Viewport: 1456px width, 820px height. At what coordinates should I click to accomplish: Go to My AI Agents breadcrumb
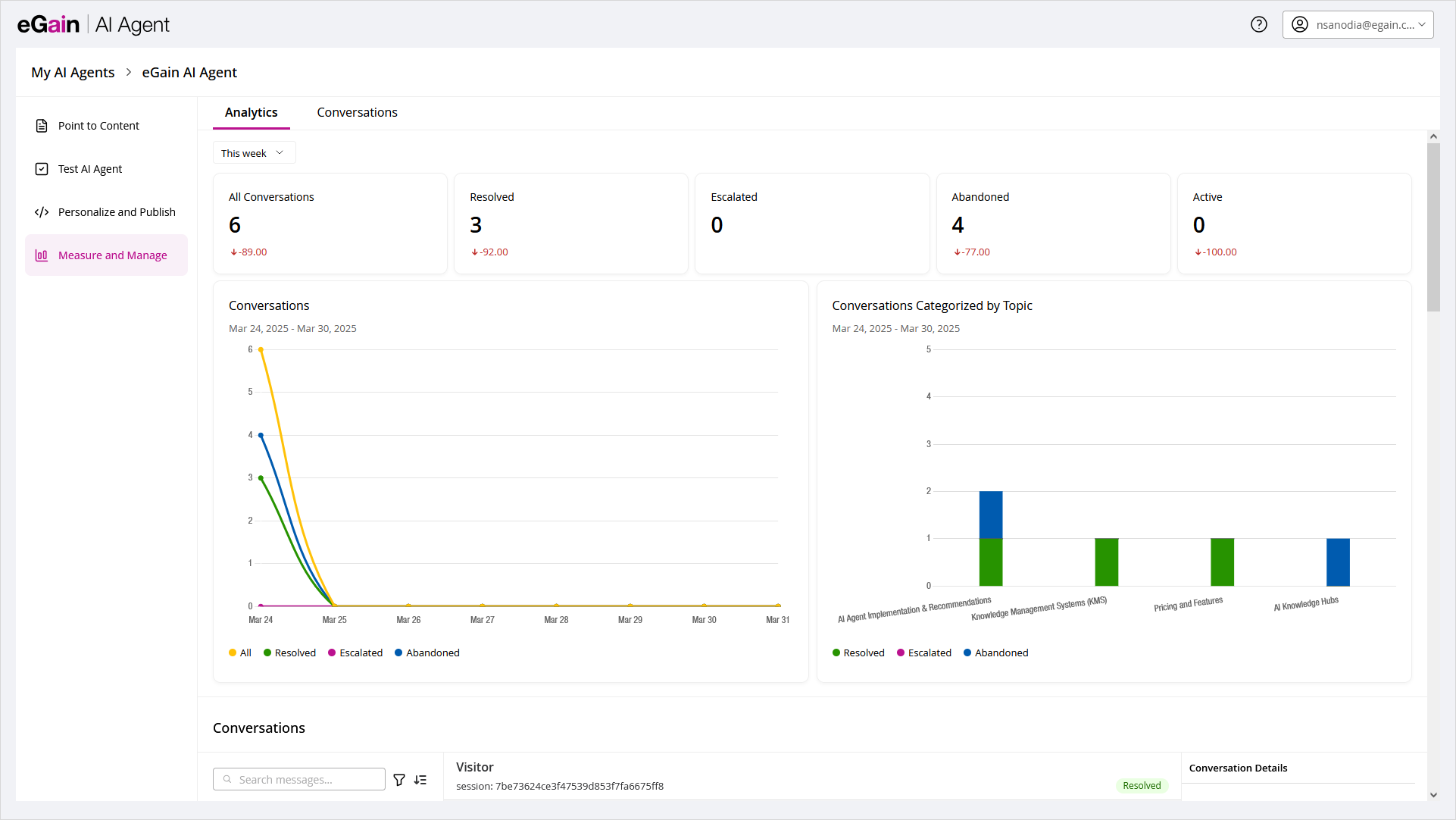pos(73,72)
